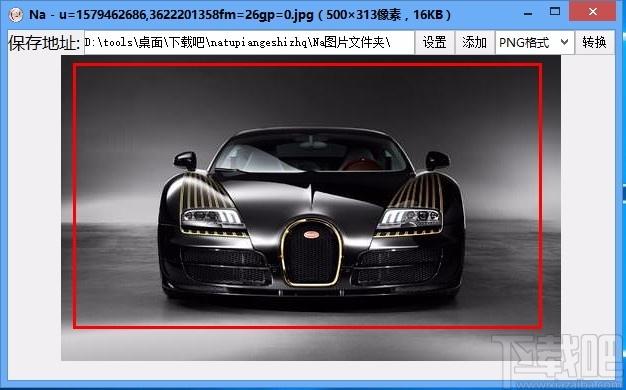Click the 保存地址 label text
This screenshot has height=390, width=626.
coord(45,43)
